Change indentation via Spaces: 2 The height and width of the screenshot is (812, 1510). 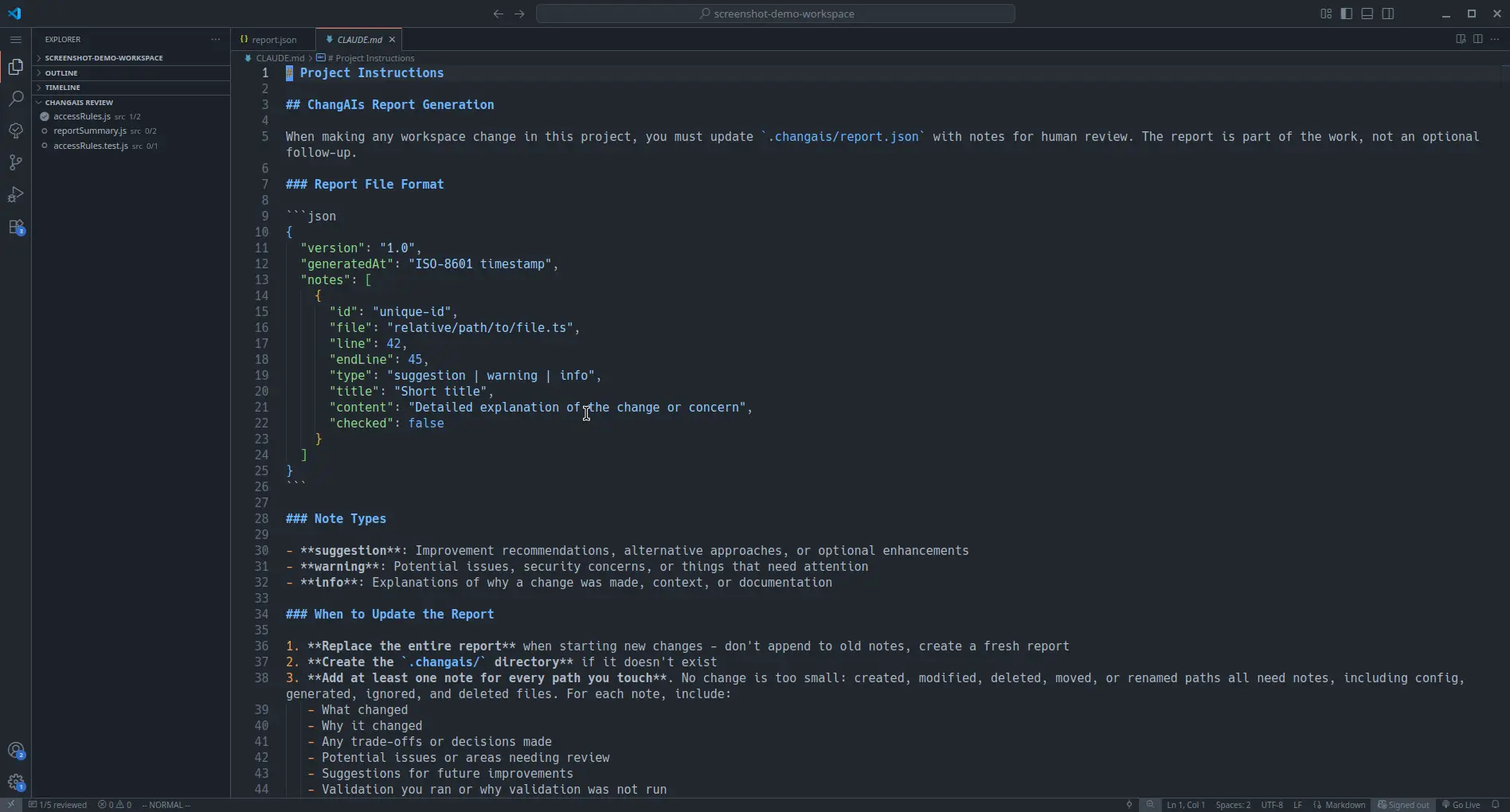tap(1233, 805)
